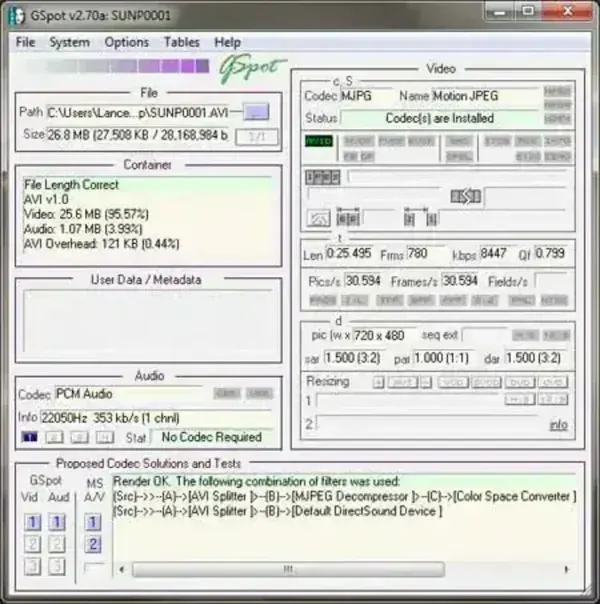The width and height of the screenshot is (600, 604).
Task: Click the Resizing row 1 field
Action: pos(409,401)
